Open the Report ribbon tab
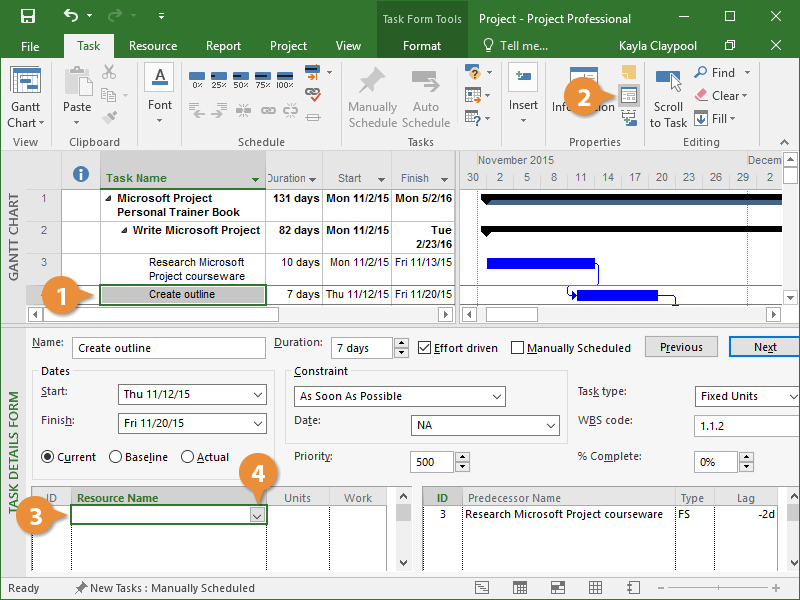Image resolution: width=800 pixels, height=600 pixels. coord(223,46)
